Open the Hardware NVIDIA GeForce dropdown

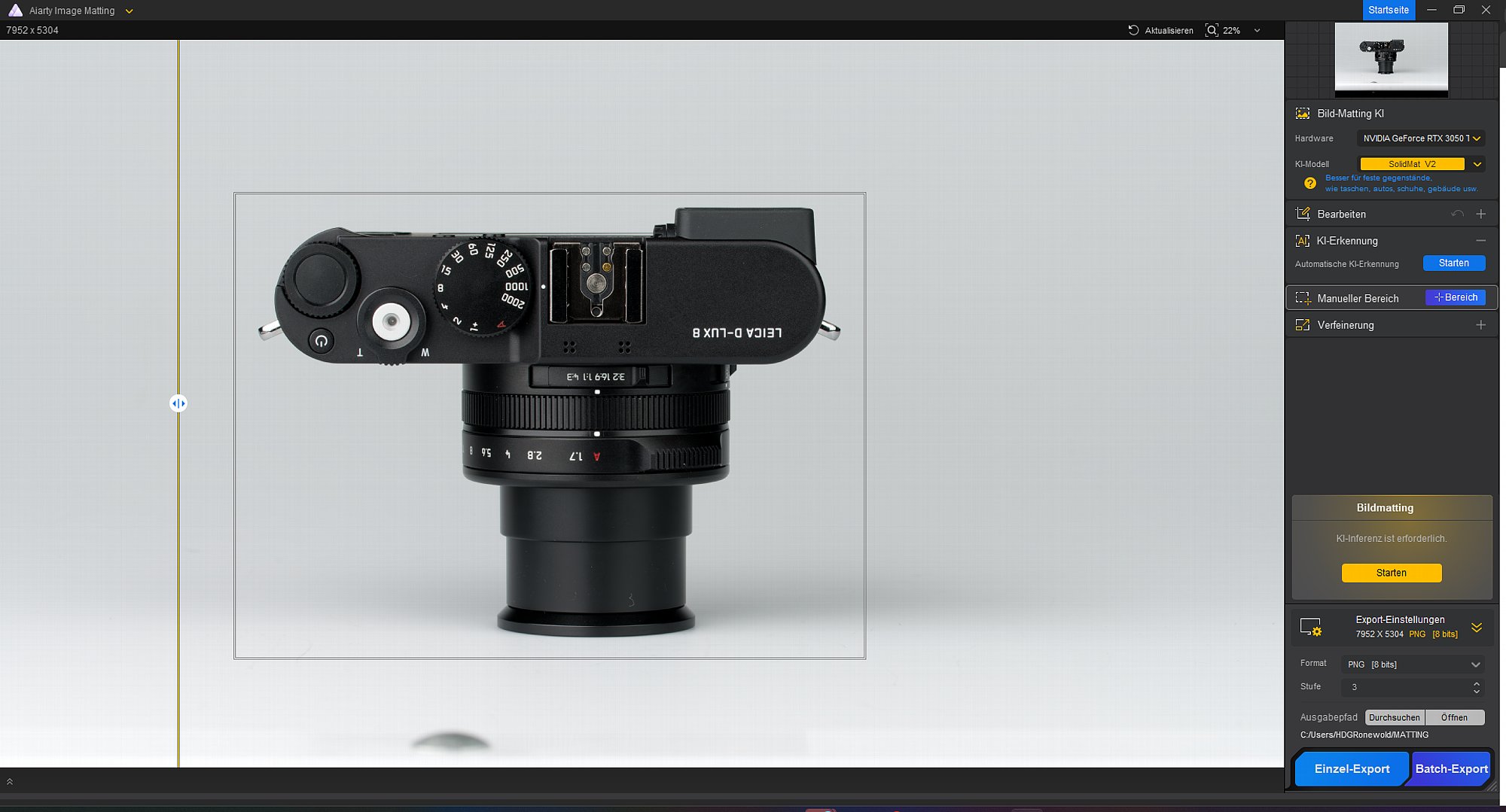click(1421, 138)
